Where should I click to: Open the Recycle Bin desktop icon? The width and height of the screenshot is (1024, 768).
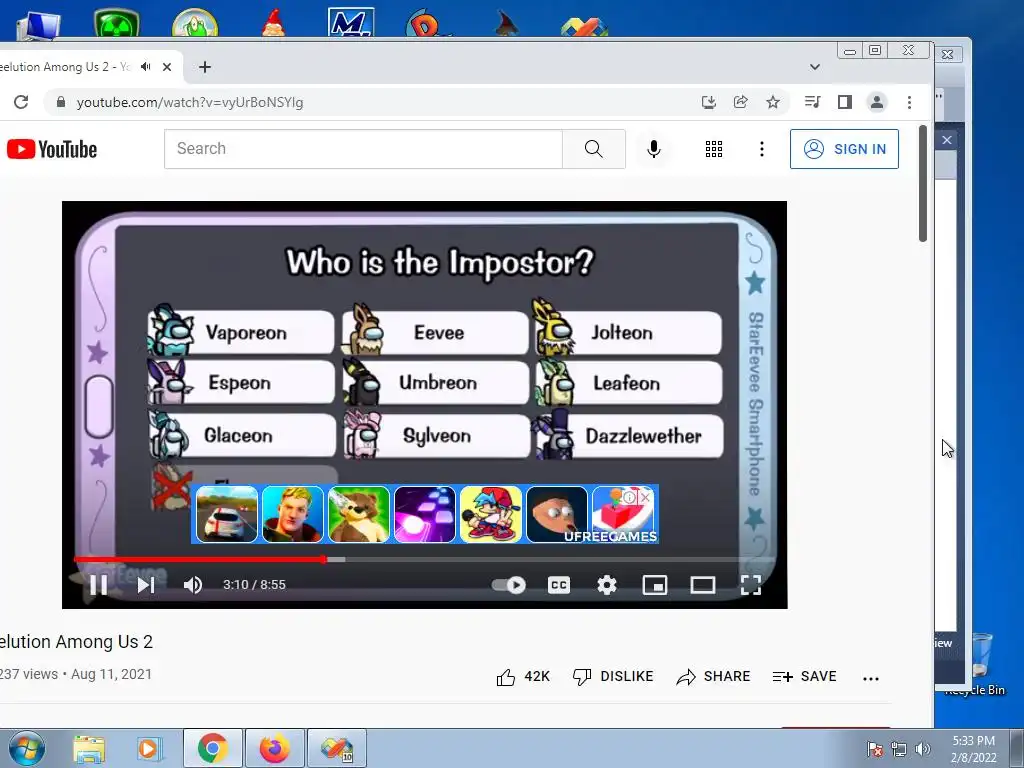pyautogui.click(x=979, y=663)
